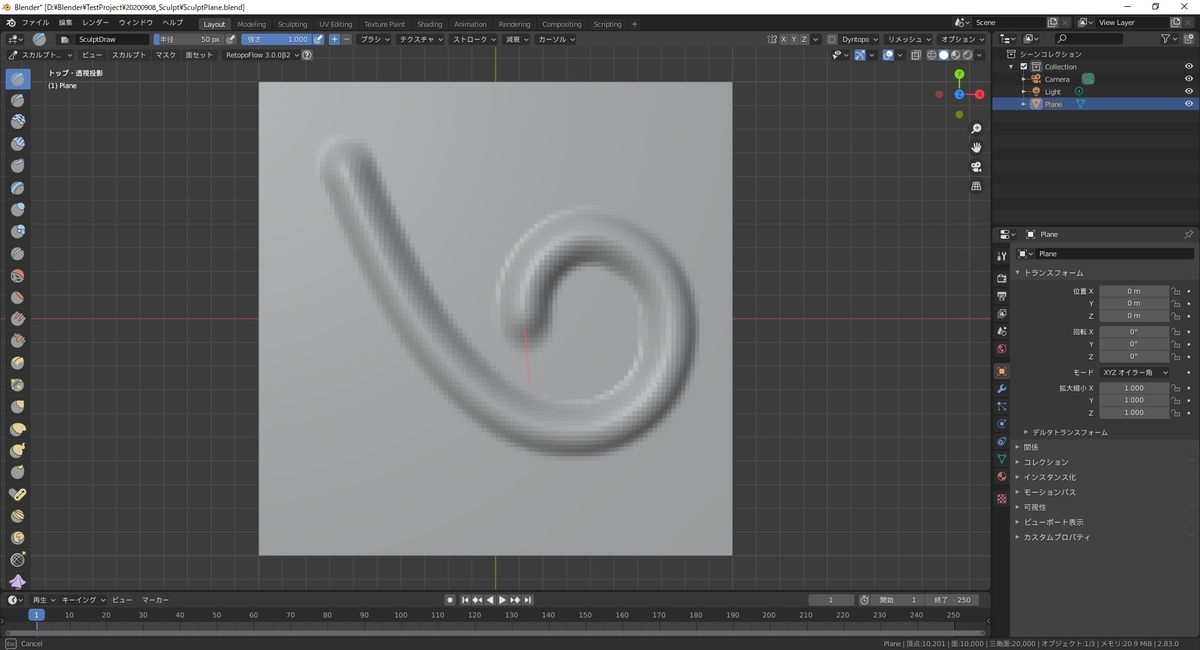Hide the Camera object via eye icon
1200x650 pixels.
click(1189, 79)
